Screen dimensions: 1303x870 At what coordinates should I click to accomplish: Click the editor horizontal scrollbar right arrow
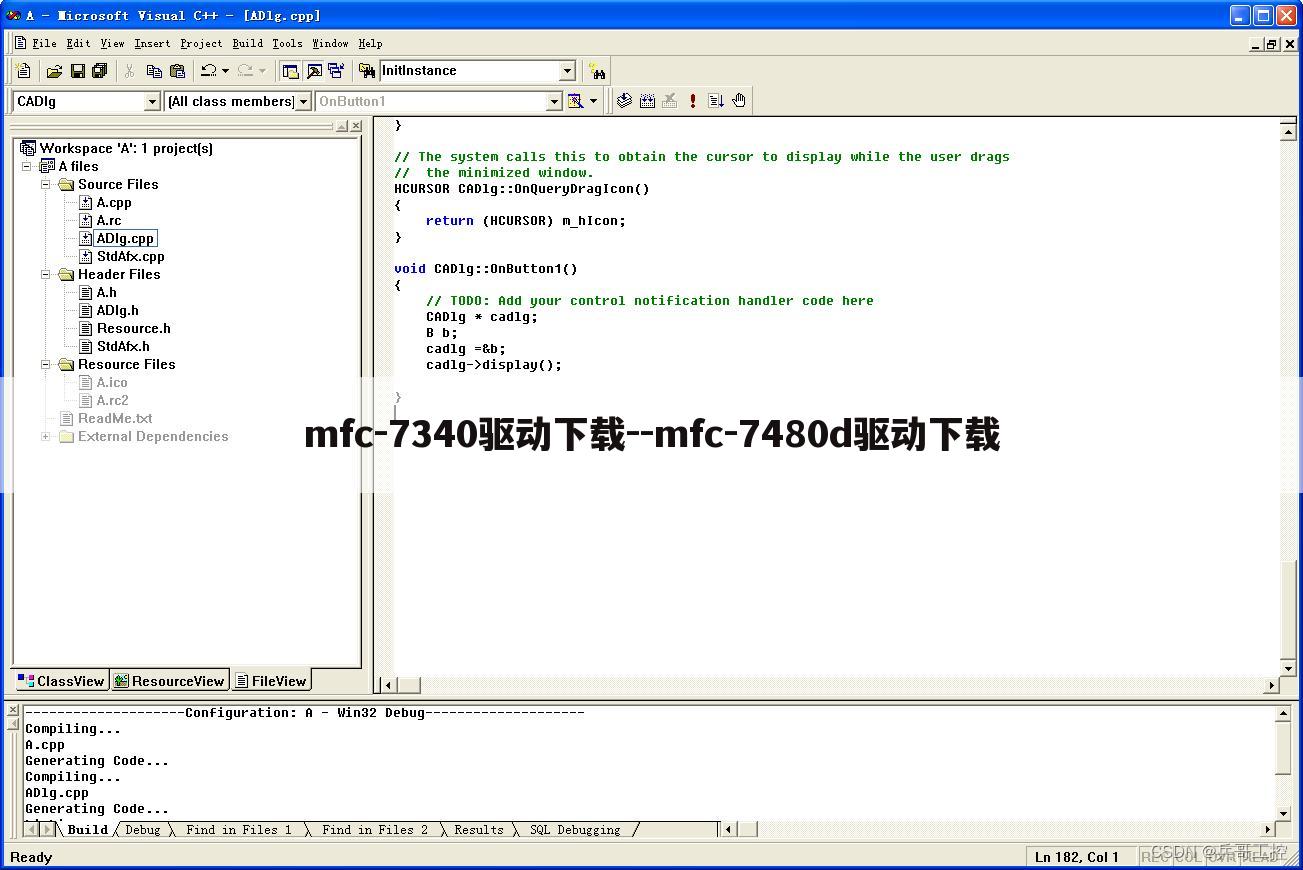(x=1272, y=685)
